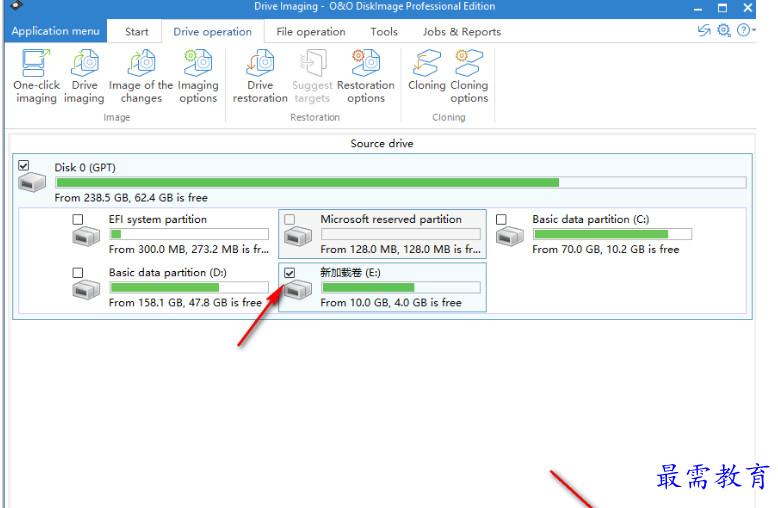Open Restoration options
778x508 pixels.
click(x=366, y=76)
